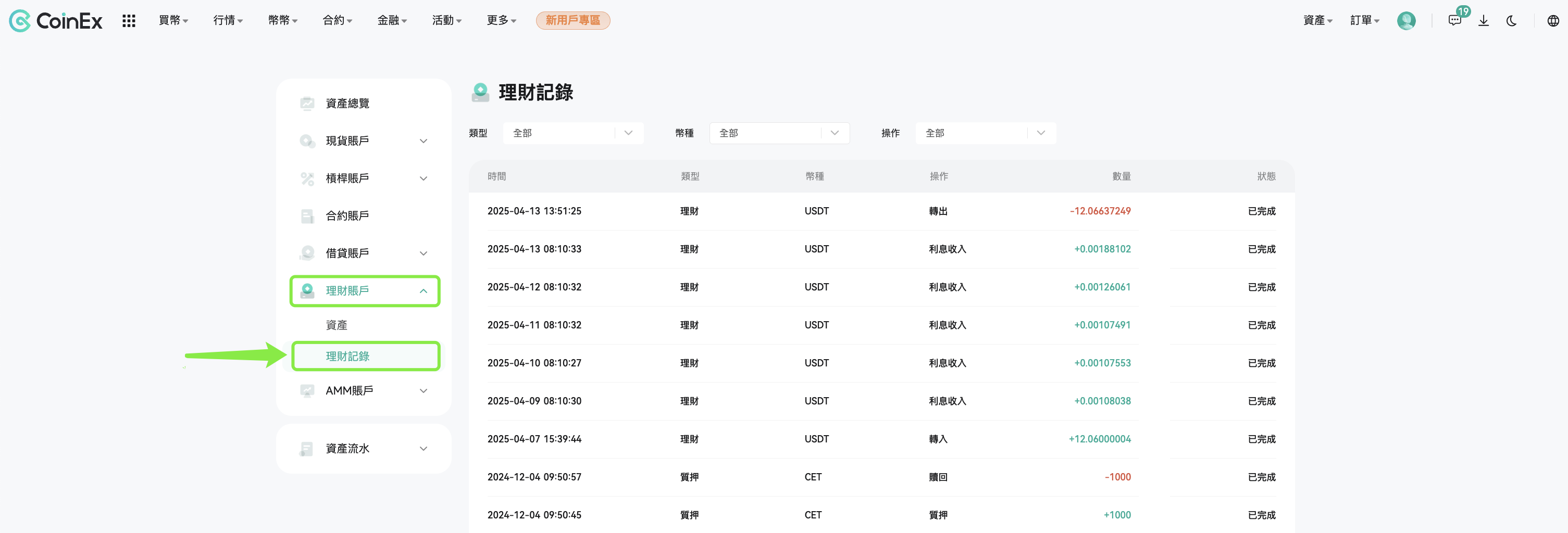This screenshot has width=1568, height=533.
Task: Open the 合約 menu
Action: pos(338,21)
